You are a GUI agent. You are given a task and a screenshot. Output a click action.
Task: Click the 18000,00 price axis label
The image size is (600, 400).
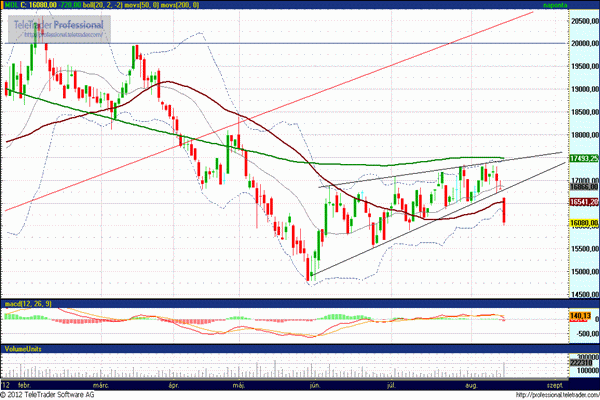click(584, 135)
